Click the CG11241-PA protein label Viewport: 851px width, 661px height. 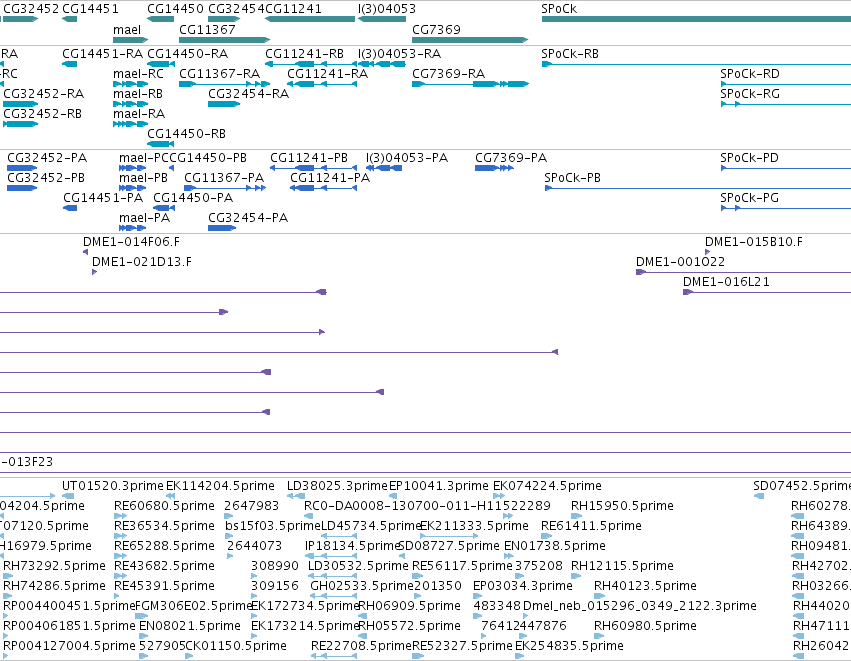tap(330, 178)
